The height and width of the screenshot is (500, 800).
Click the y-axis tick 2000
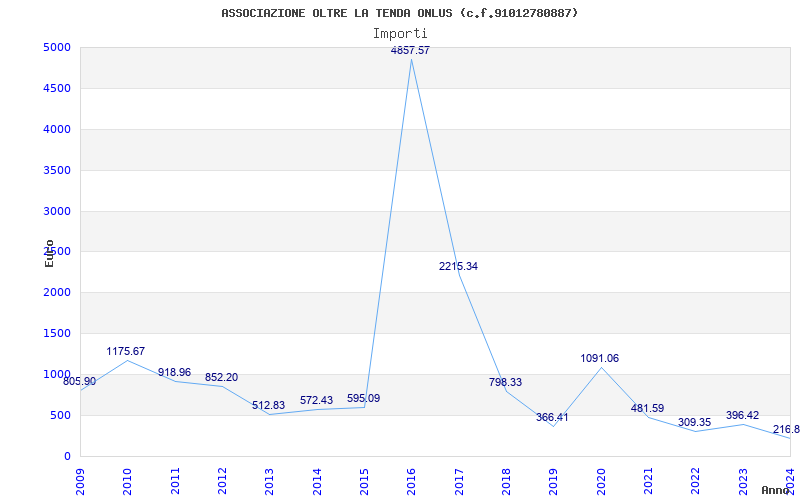pos(57,292)
